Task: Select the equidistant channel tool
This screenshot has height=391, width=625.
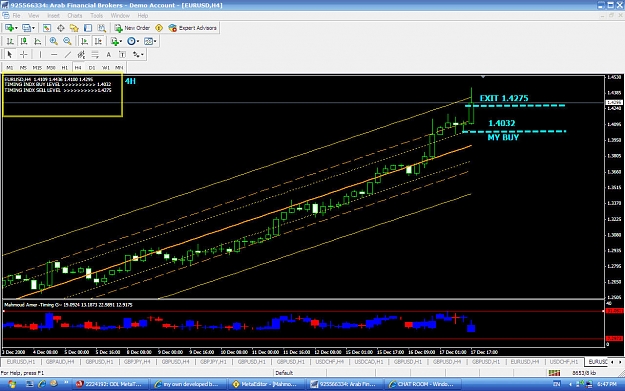Action: click(81, 55)
